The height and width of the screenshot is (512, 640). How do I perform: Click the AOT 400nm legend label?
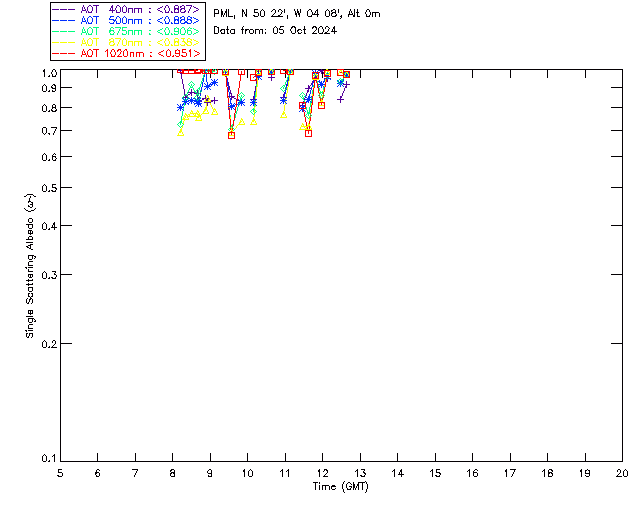(x=140, y=9)
